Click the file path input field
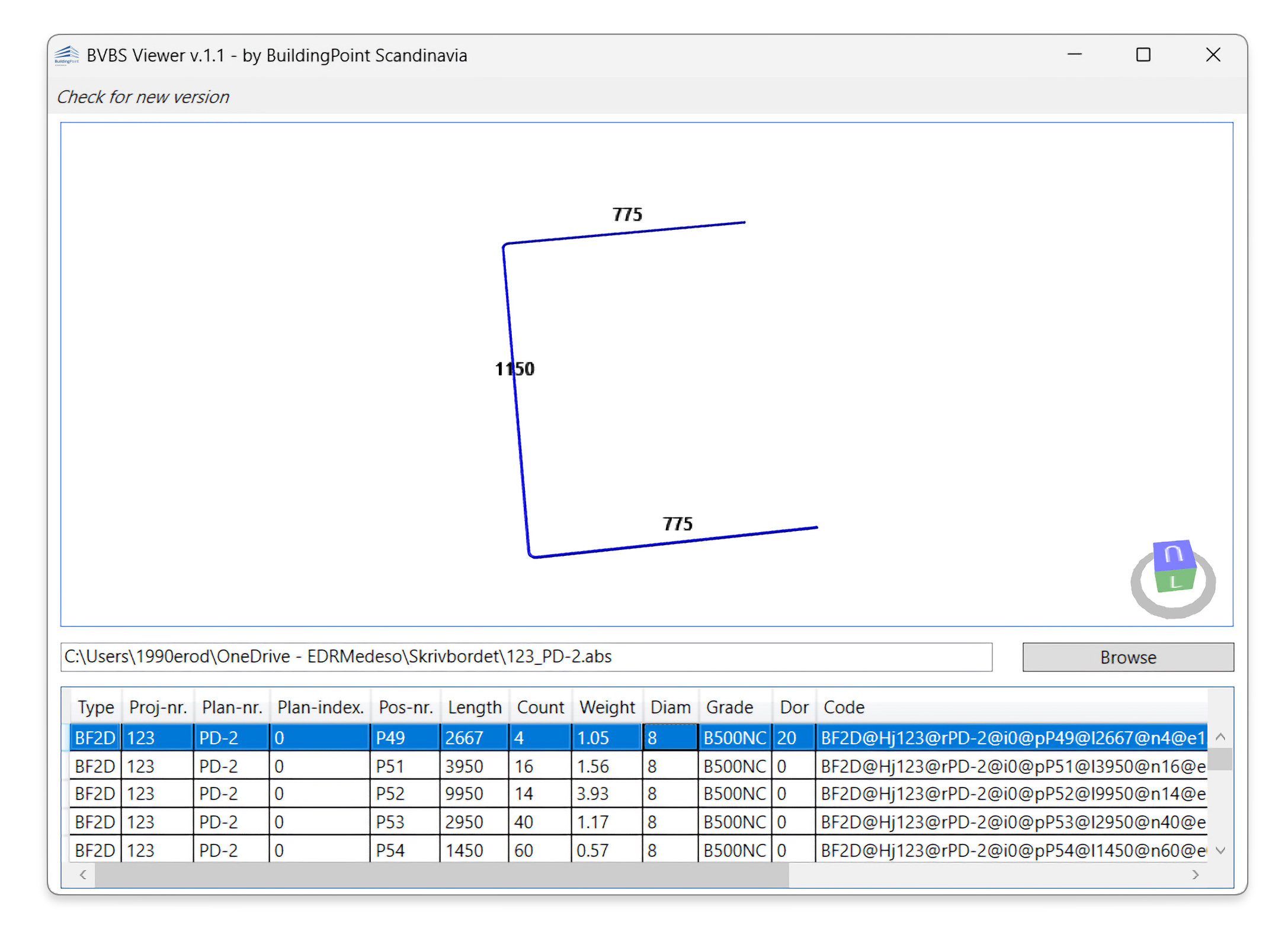 point(525,657)
